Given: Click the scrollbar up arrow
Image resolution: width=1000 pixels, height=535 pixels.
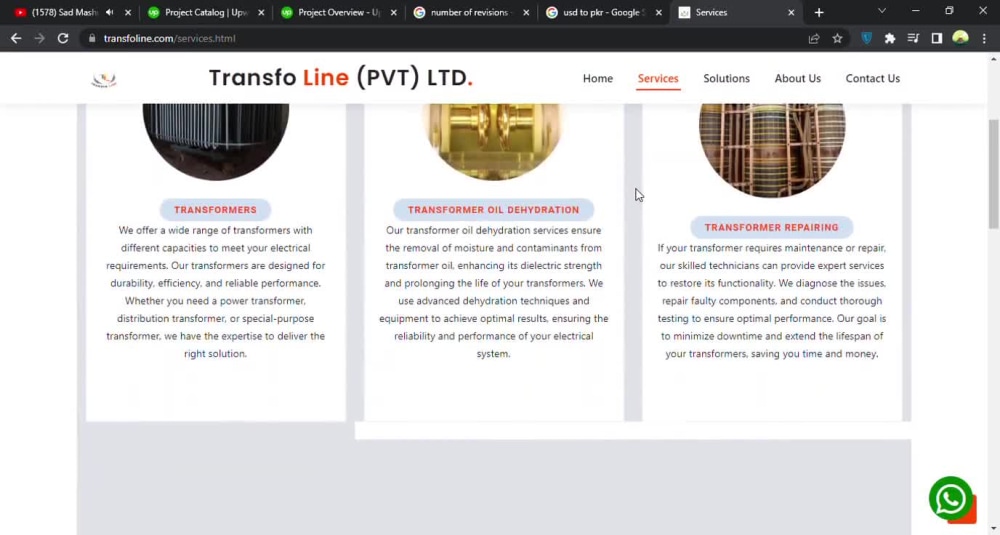Looking at the screenshot, I should [x=994, y=59].
